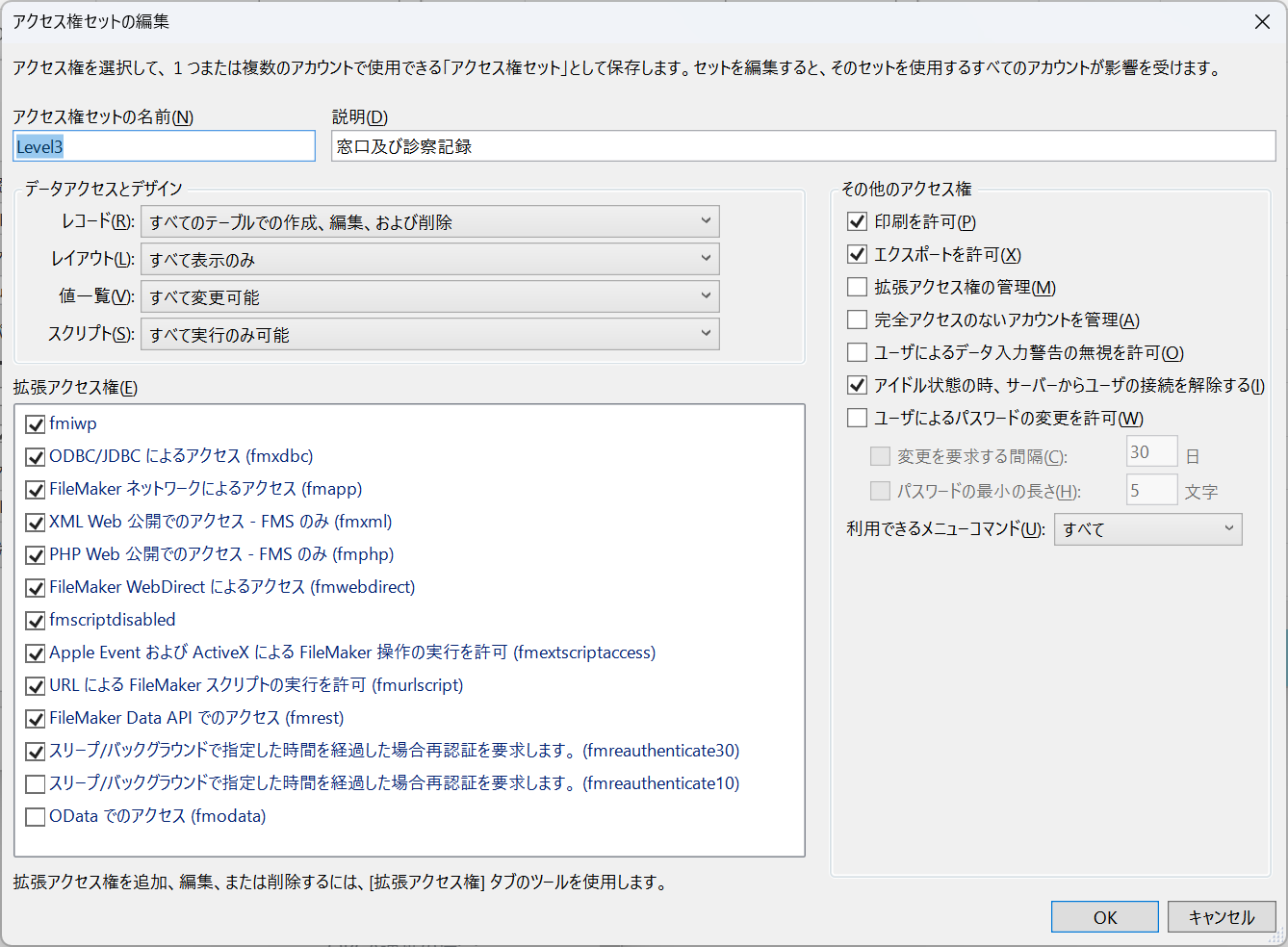Toggle FileMaker ネットワークによるアクセス (fmapp) checkbox
This screenshot has height=947, width=1288.
coord(36,490)
